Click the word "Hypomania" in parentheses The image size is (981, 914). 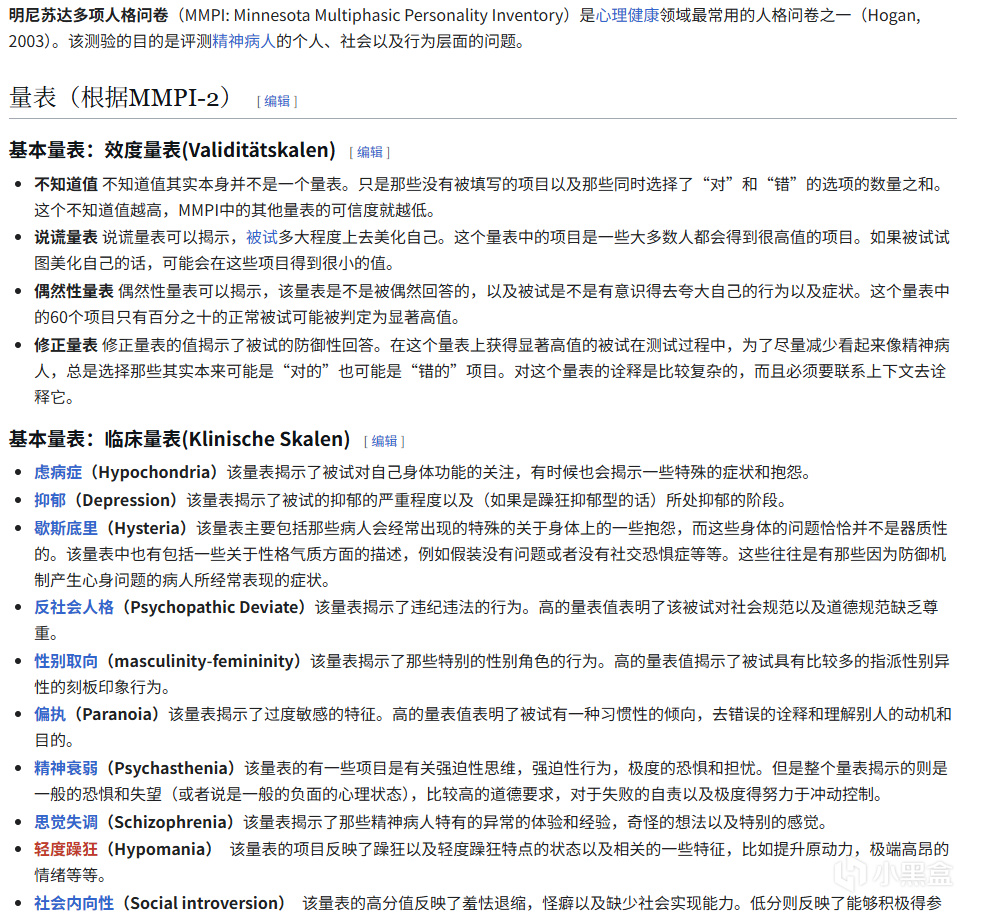[x=159, y=850]
